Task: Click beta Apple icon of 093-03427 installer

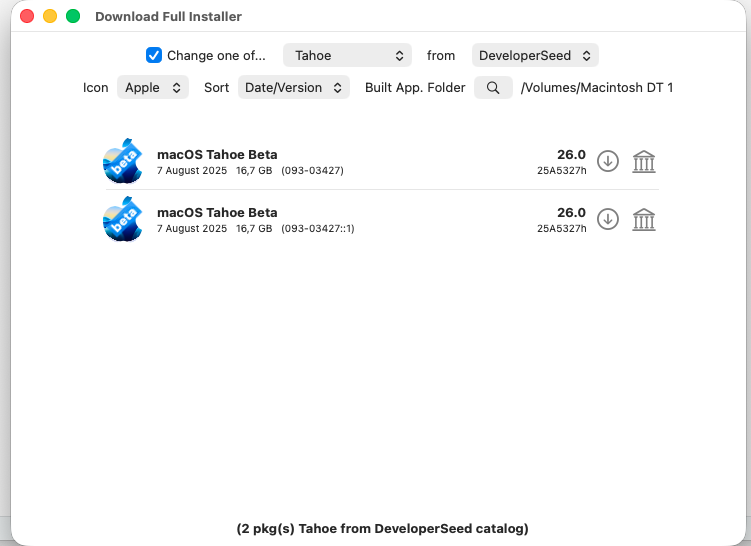Action: pos(123,161)
